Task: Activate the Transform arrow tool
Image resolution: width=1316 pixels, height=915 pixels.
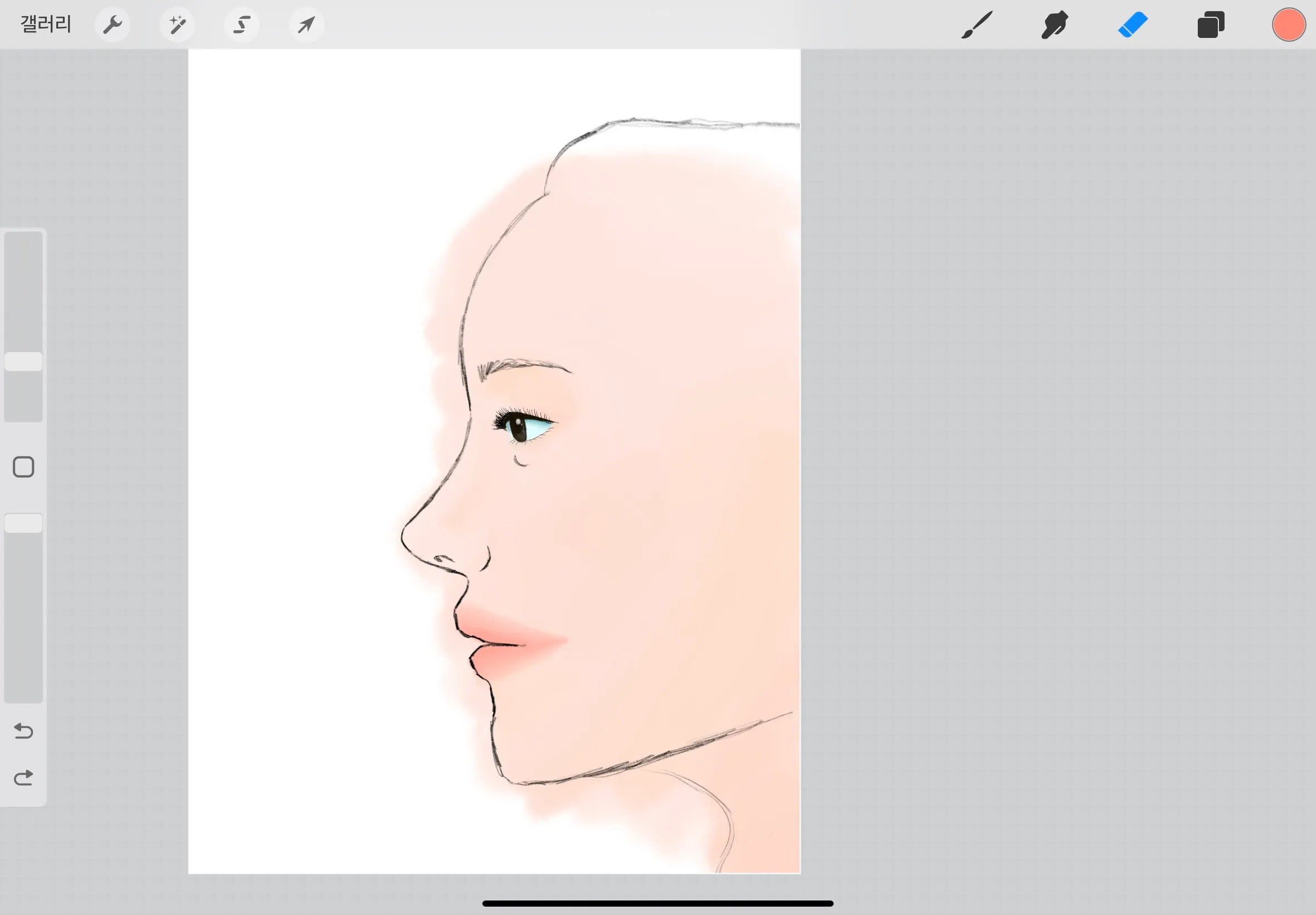Action: (307, 25)
